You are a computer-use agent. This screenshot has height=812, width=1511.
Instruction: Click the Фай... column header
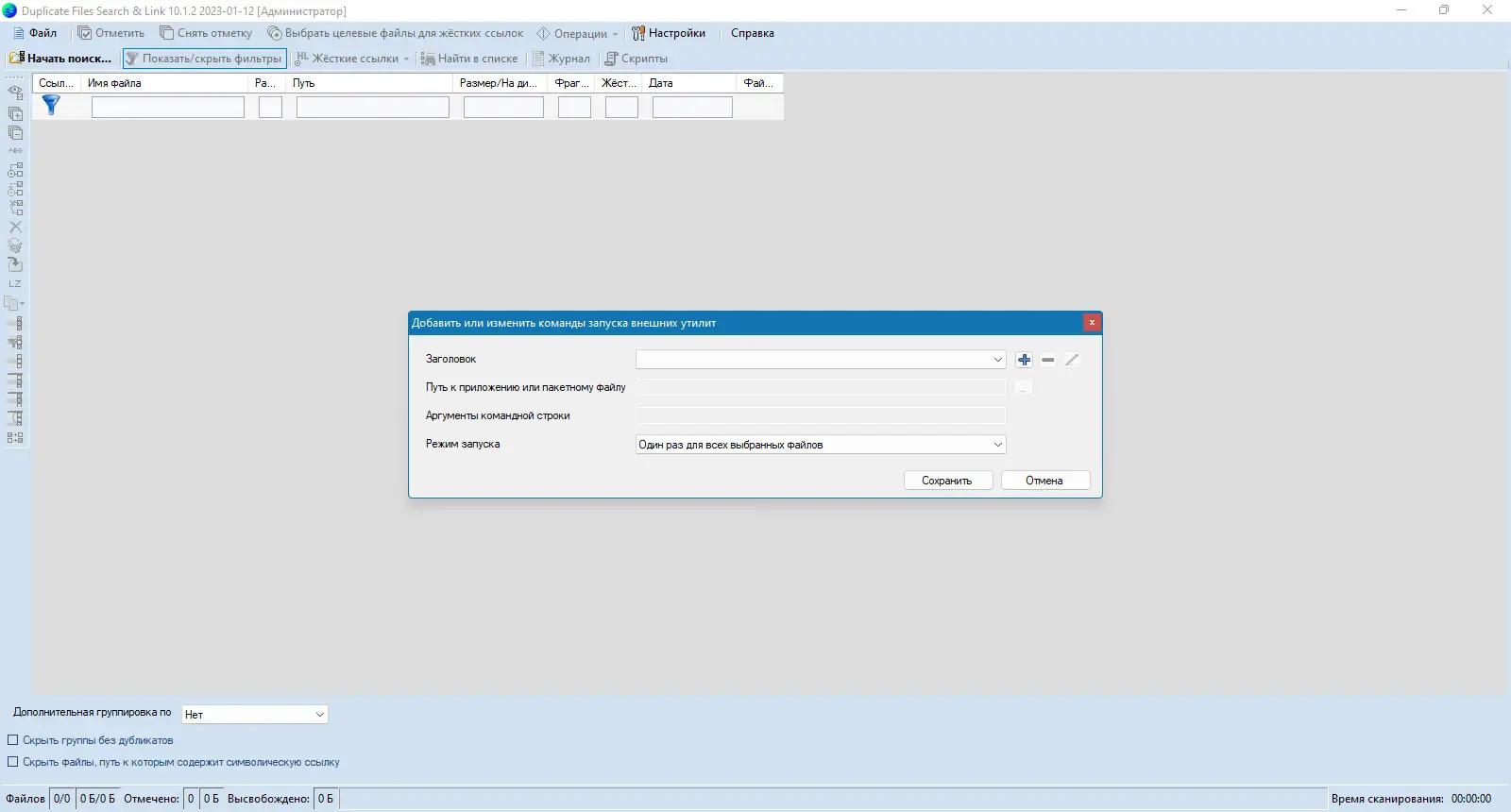coord(759,83)
